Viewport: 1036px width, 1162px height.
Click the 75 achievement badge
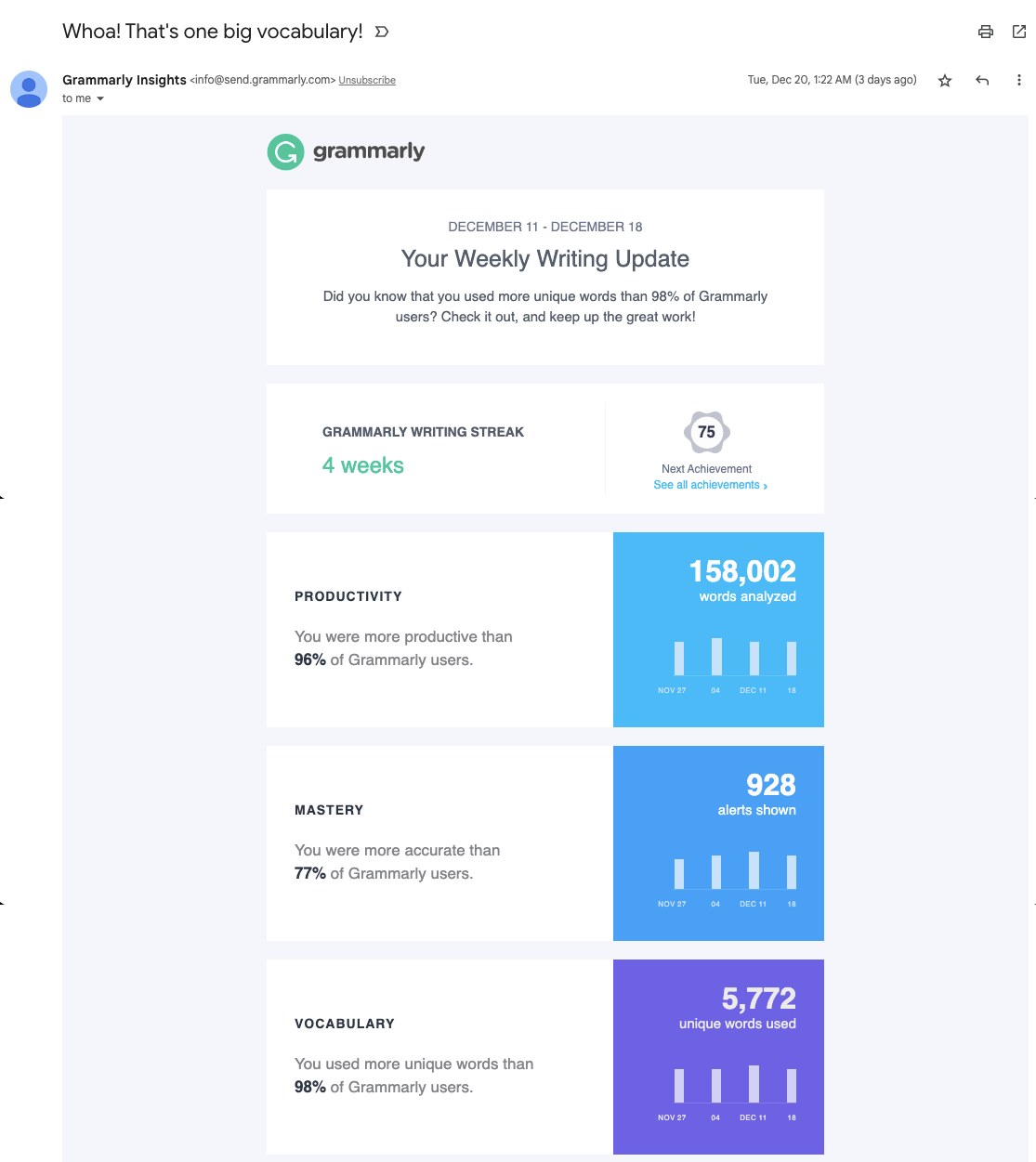(x=707, y=432)
